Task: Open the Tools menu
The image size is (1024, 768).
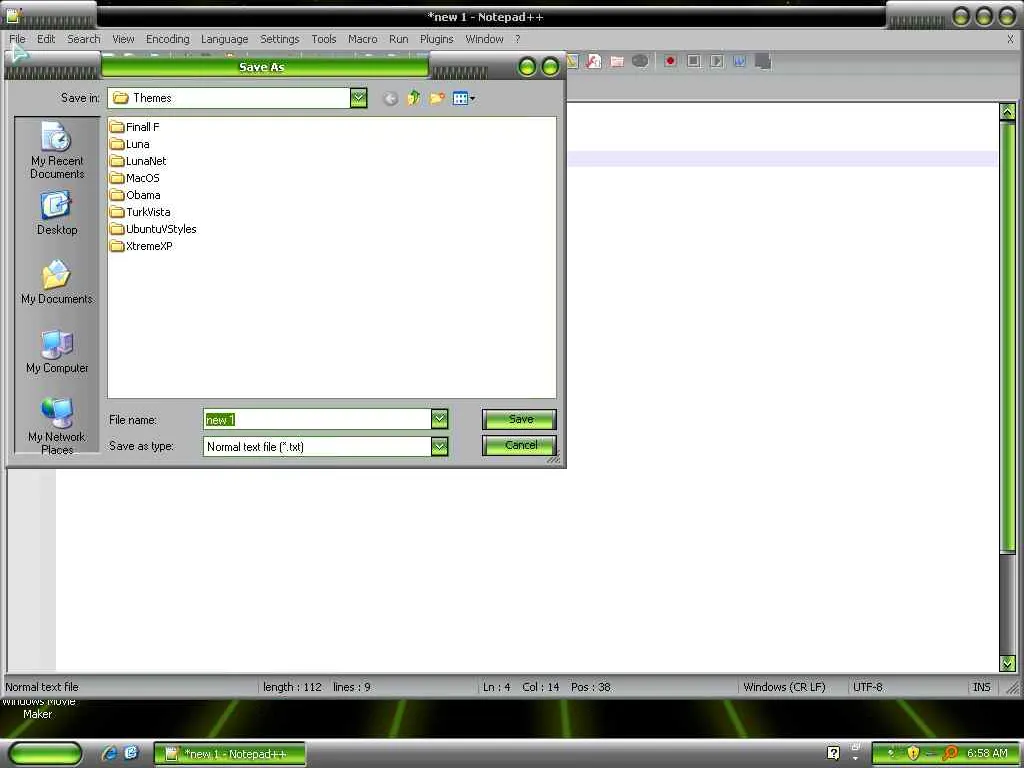Action: click(x=323, y=39)
